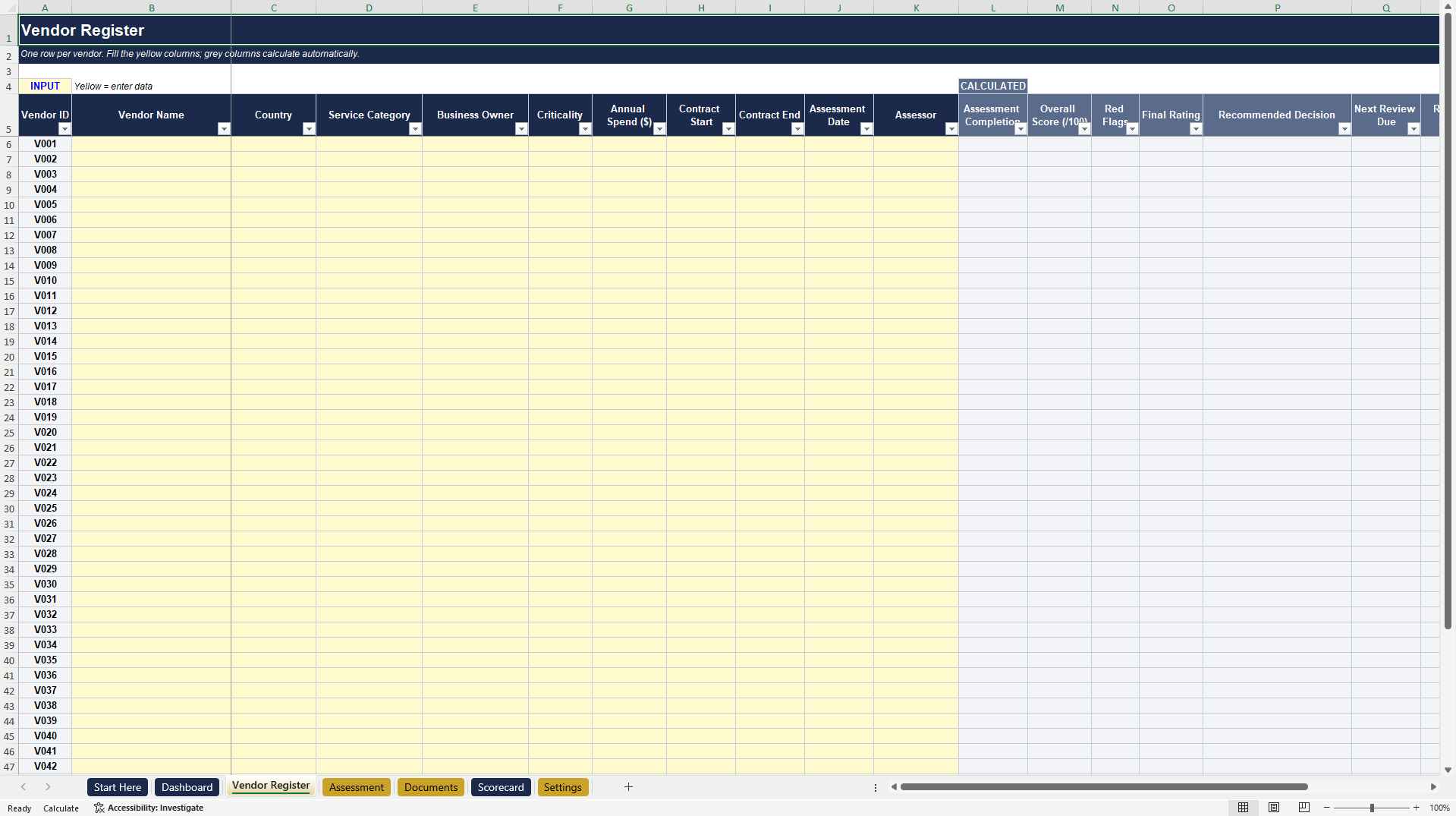Click the vertical scrollbar thumb
This screenshot has height=816, width=1456.
coord(1448,321)
